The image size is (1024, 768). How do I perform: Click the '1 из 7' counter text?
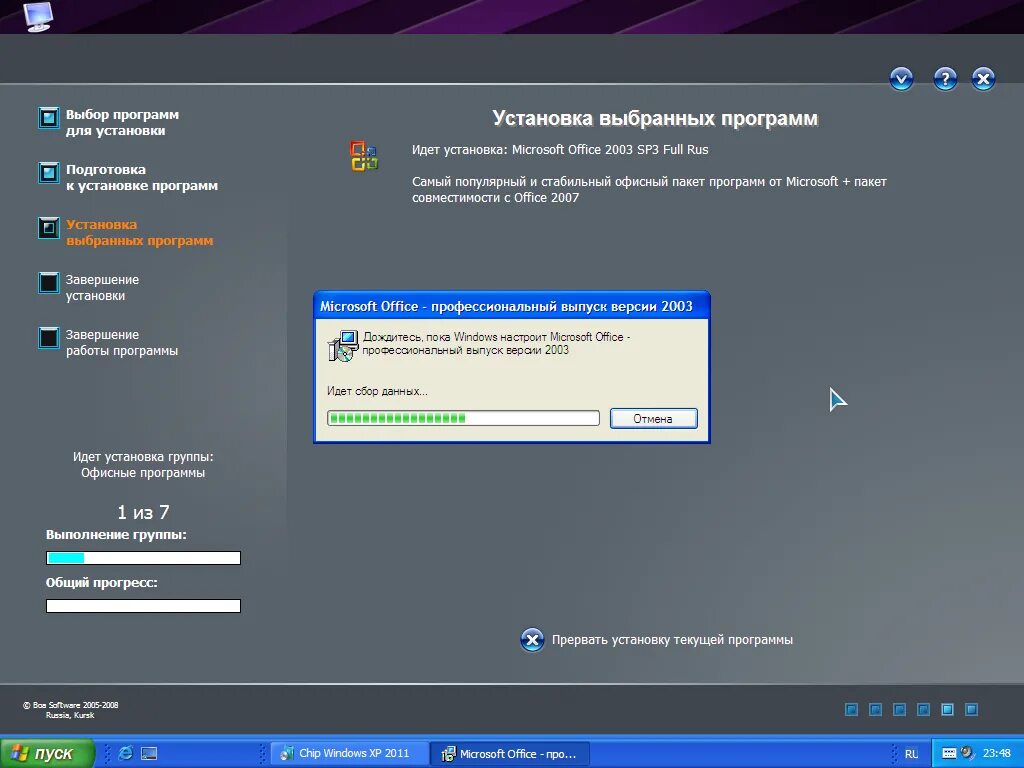pyautogui.click(x=143, y=513)
